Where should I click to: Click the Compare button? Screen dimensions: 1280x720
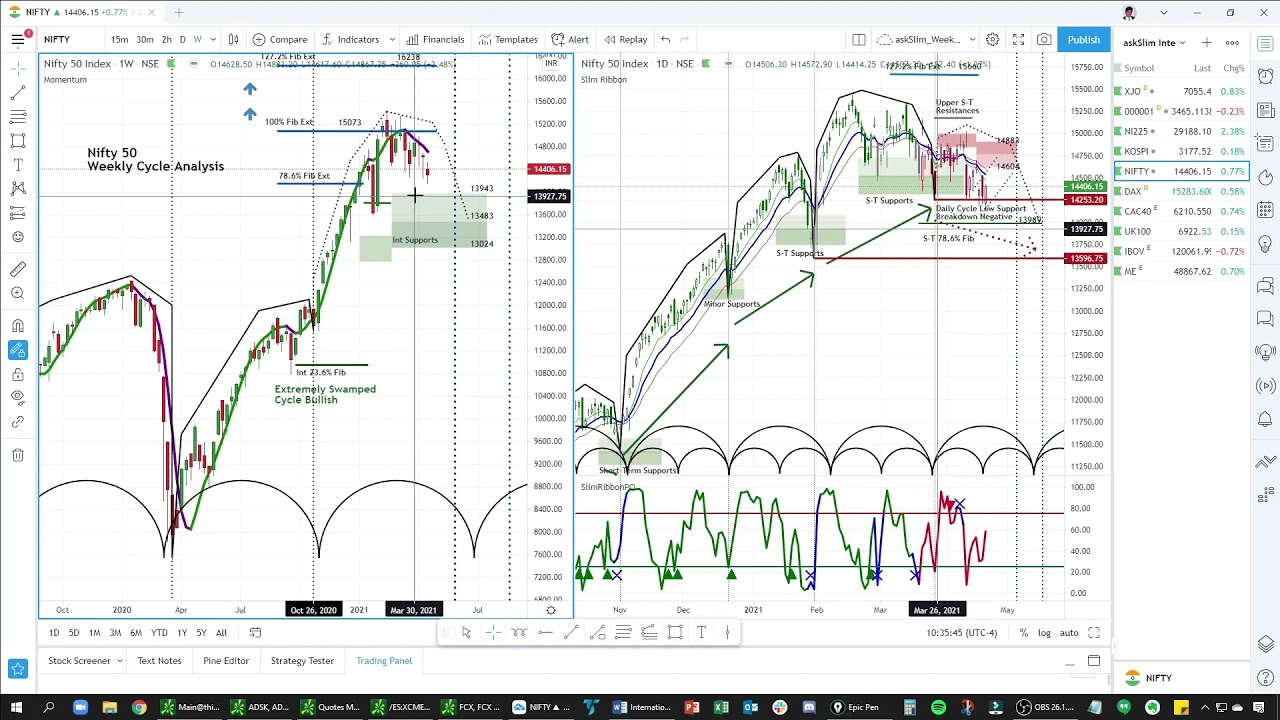click(x=279, y=39)
